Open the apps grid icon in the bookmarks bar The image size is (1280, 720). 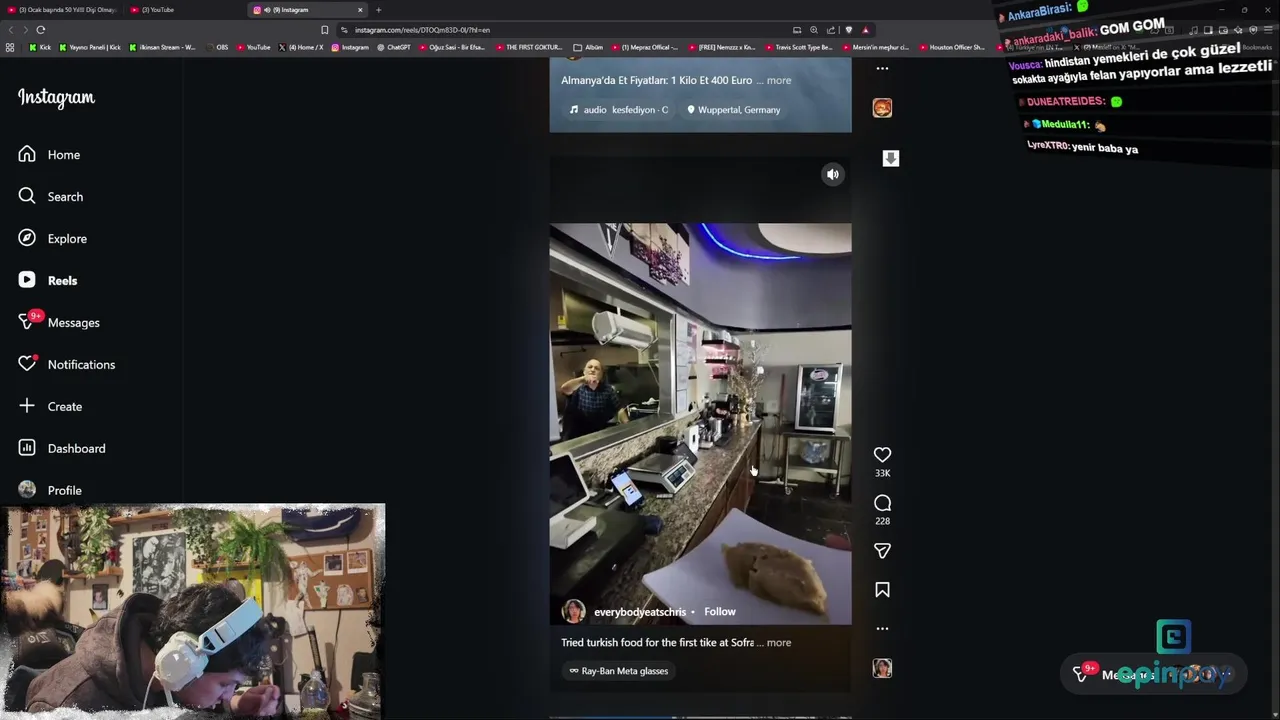click(10, 47)
